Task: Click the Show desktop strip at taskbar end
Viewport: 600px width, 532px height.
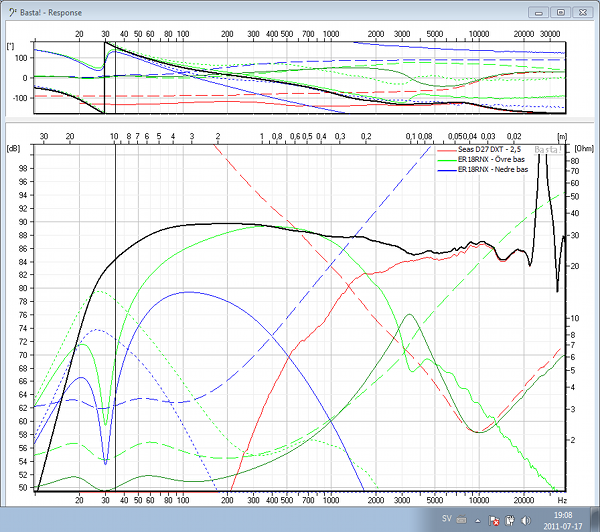Action: (596, 520)
